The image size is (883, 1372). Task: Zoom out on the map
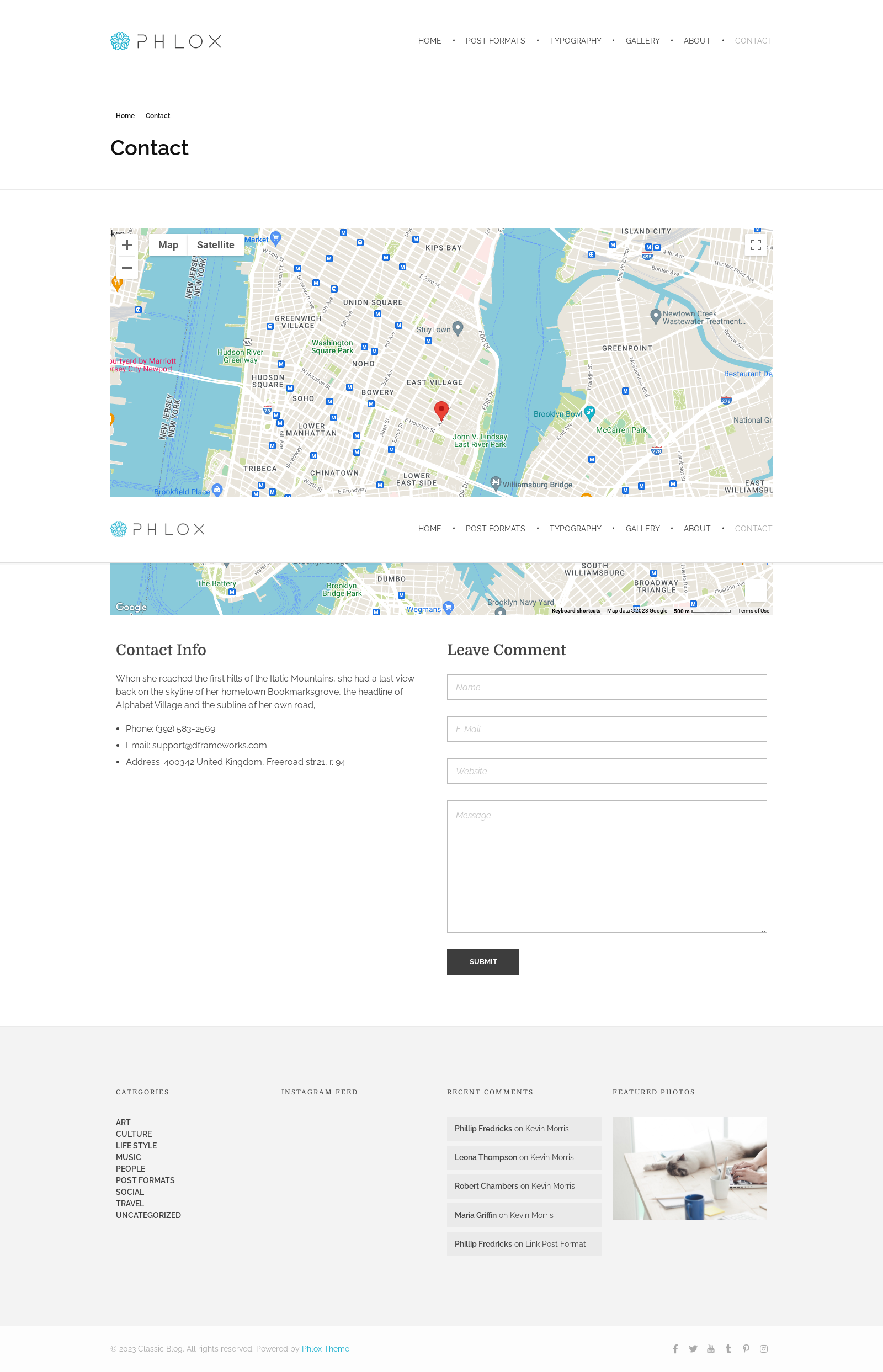(x=127, y=268)
